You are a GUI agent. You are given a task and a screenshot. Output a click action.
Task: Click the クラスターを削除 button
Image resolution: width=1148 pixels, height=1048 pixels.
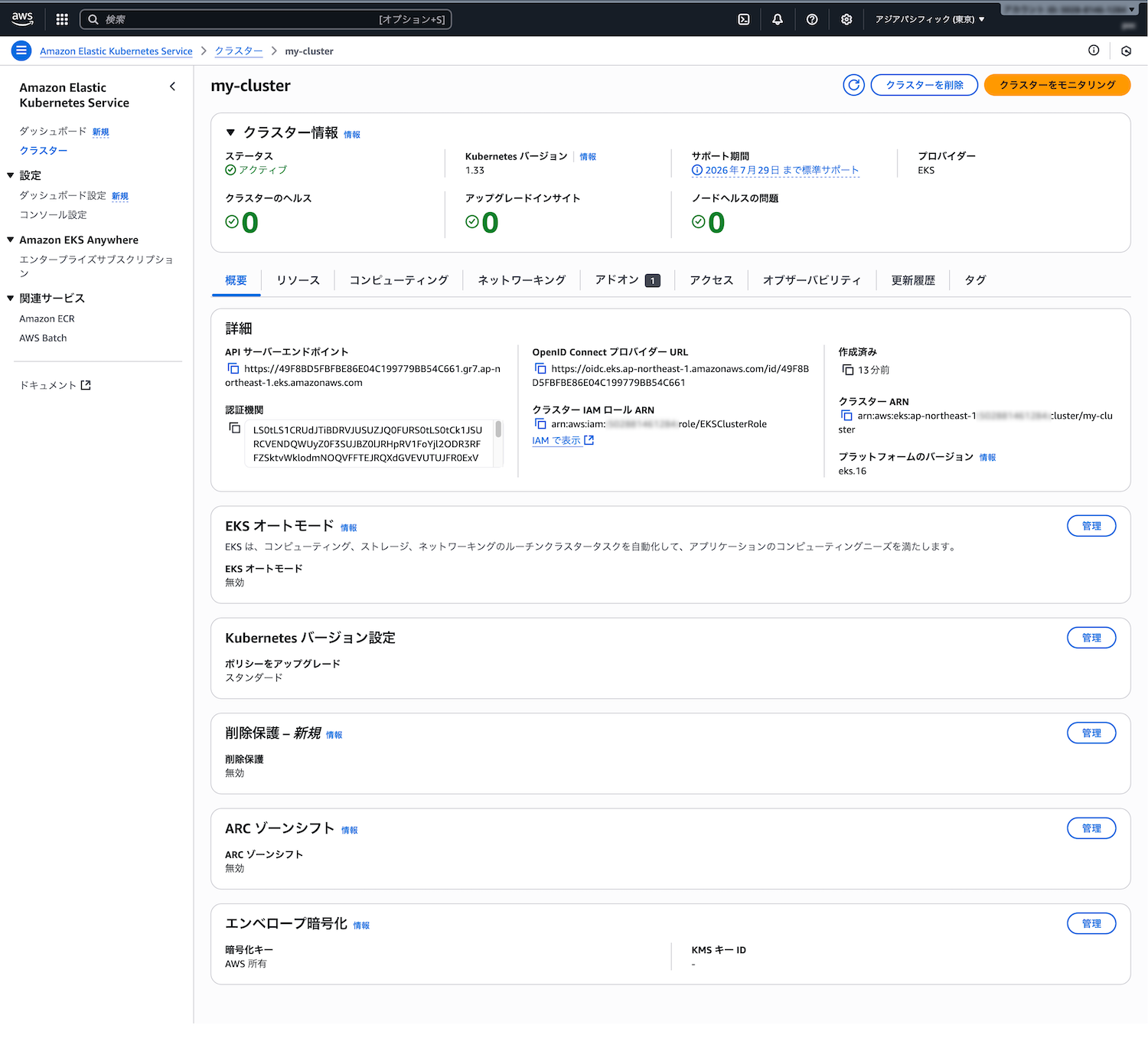(924, 85)
